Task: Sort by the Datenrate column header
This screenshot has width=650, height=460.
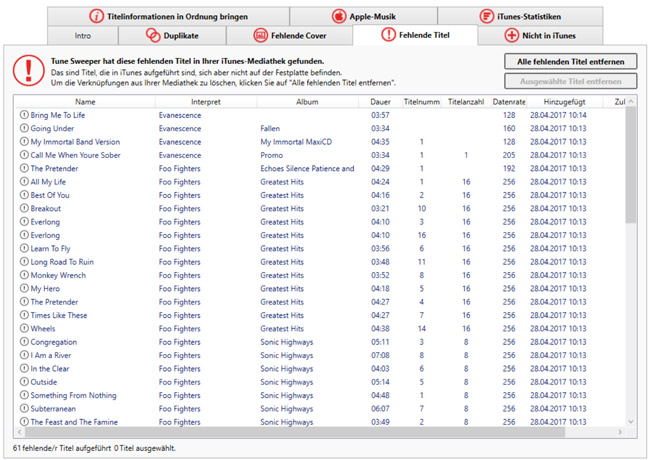Action: coord(509,102)
